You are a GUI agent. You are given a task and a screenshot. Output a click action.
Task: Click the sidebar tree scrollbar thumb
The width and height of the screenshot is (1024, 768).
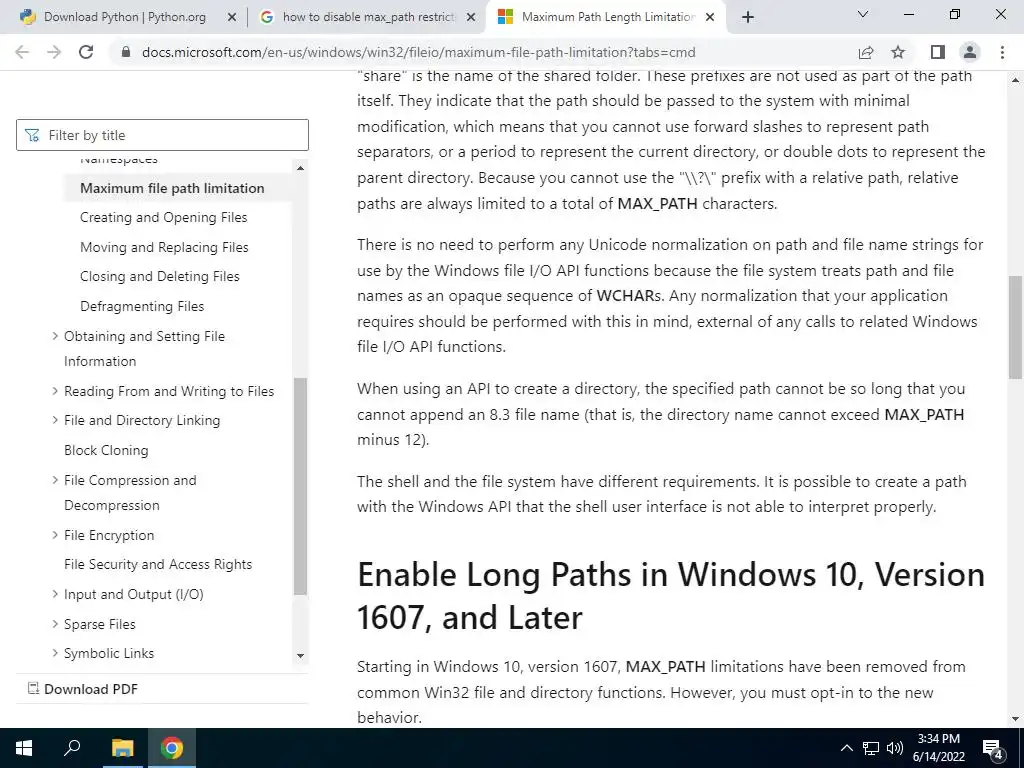pyautogui.click(x=300, y=487)
